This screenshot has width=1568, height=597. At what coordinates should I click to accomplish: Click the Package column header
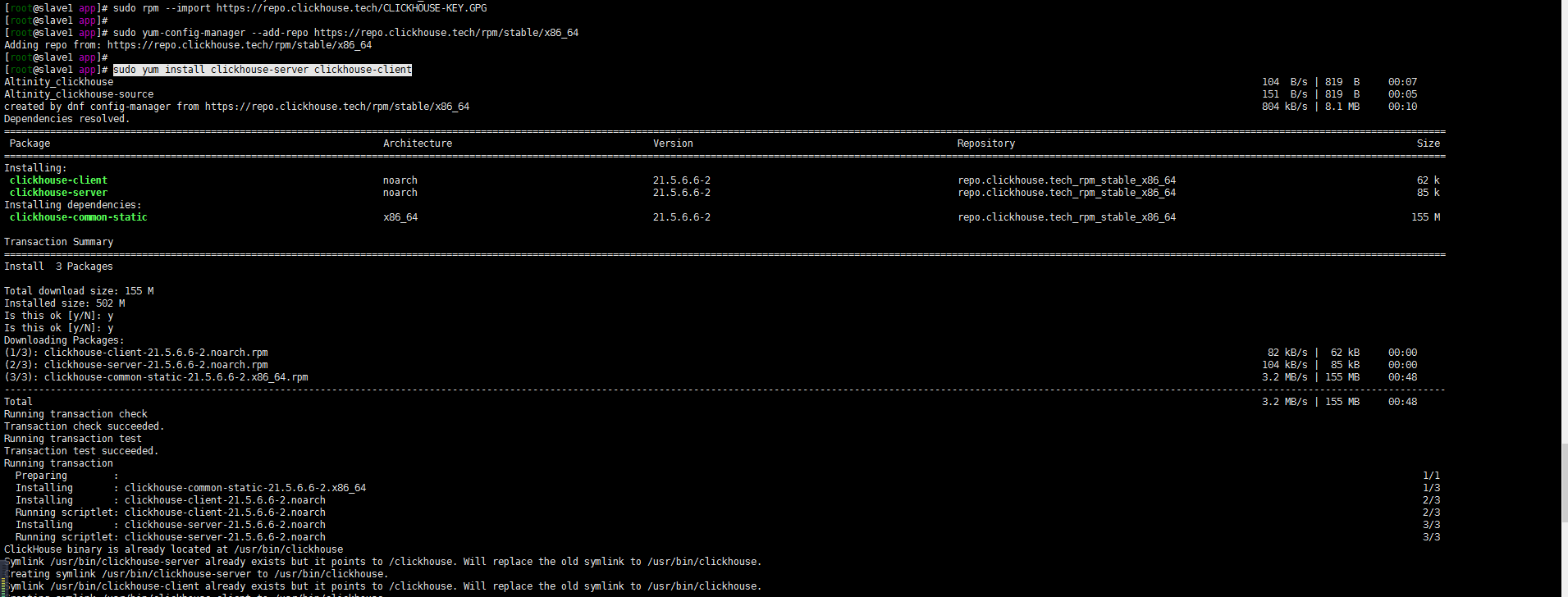(30, 144)
